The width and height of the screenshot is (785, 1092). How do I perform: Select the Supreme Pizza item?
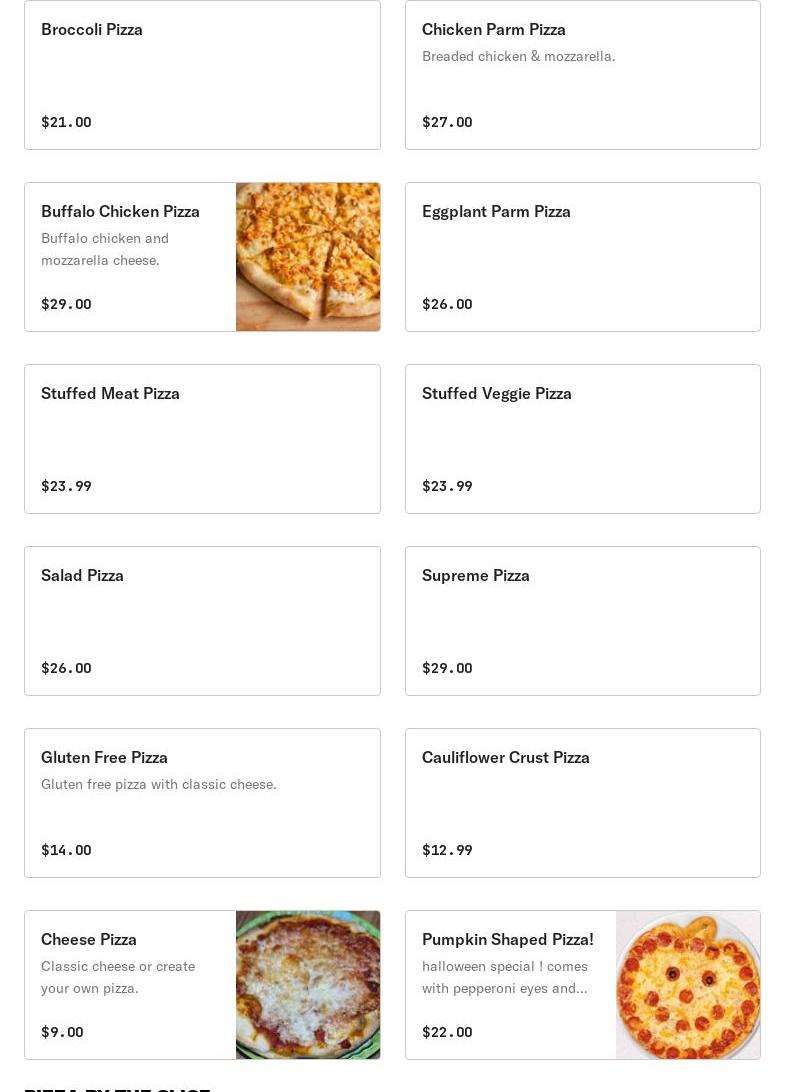point(475,575)
